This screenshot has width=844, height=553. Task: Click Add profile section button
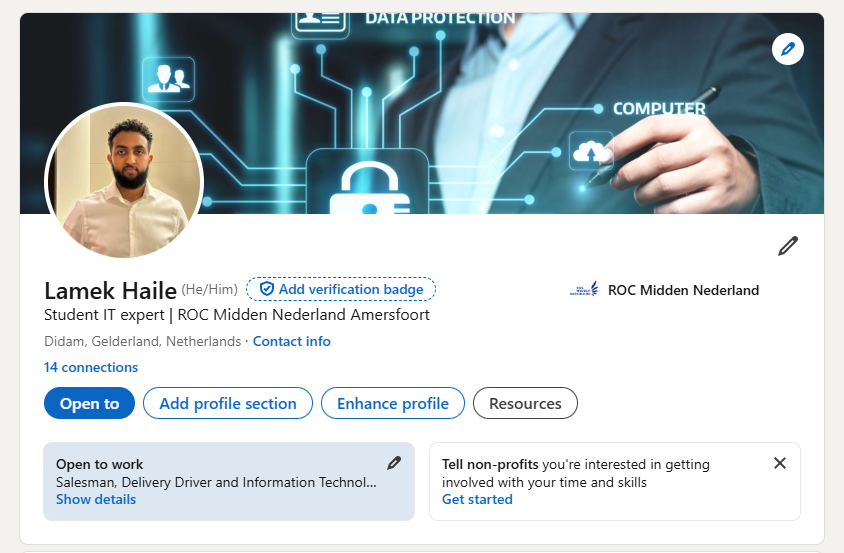tap(228, 403)
